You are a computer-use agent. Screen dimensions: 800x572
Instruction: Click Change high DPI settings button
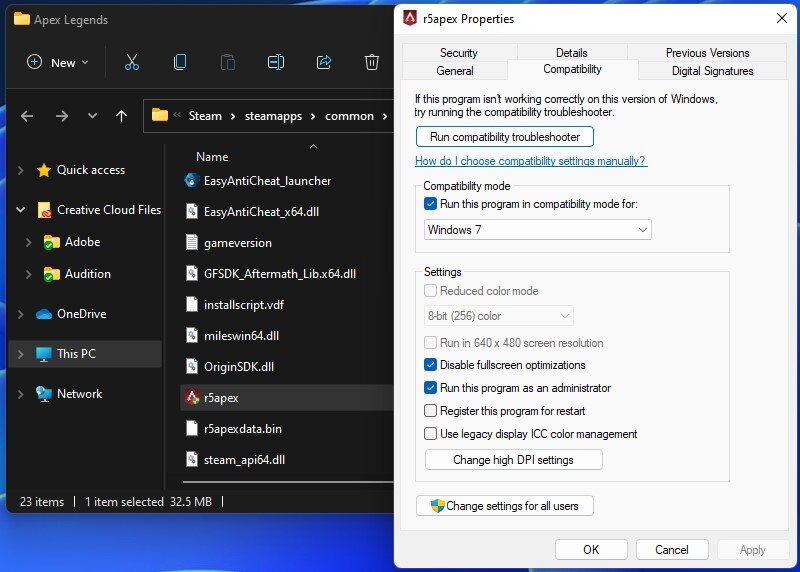513,460
